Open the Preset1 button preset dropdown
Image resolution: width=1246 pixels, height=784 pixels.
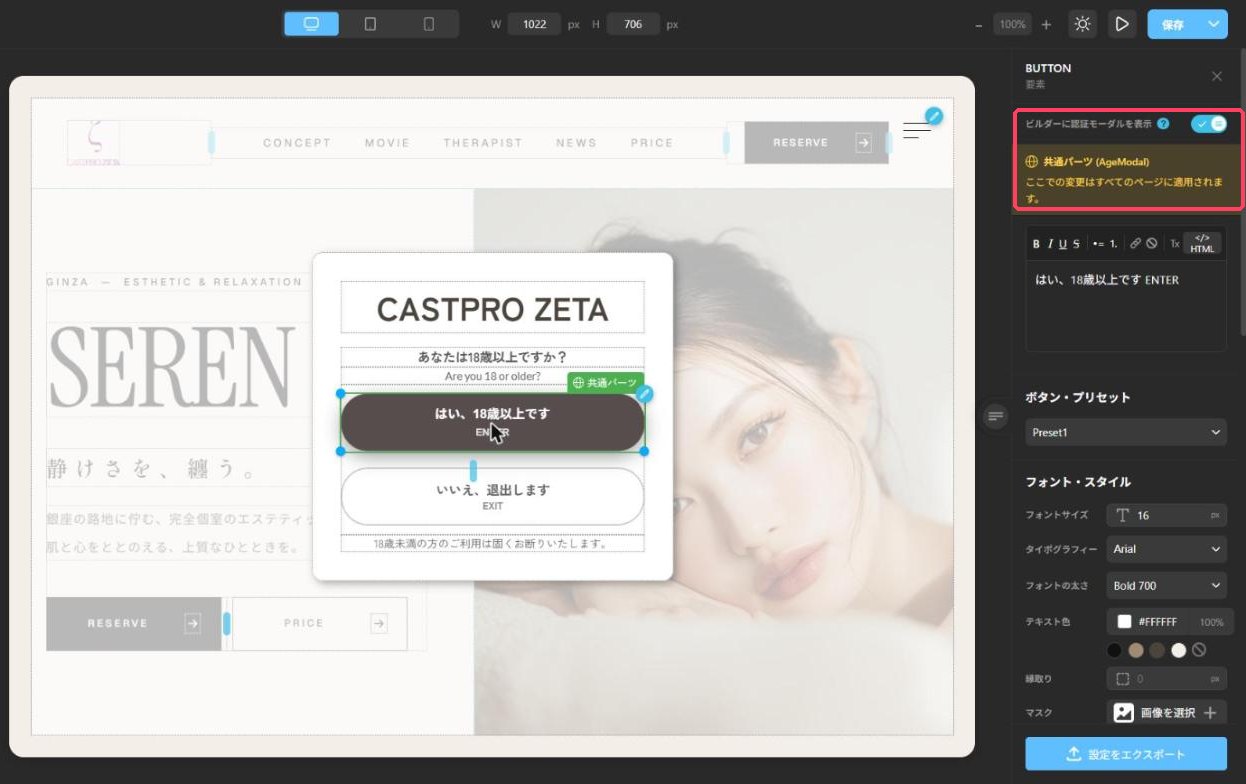pyautogui.click(x=1126, y=433)
